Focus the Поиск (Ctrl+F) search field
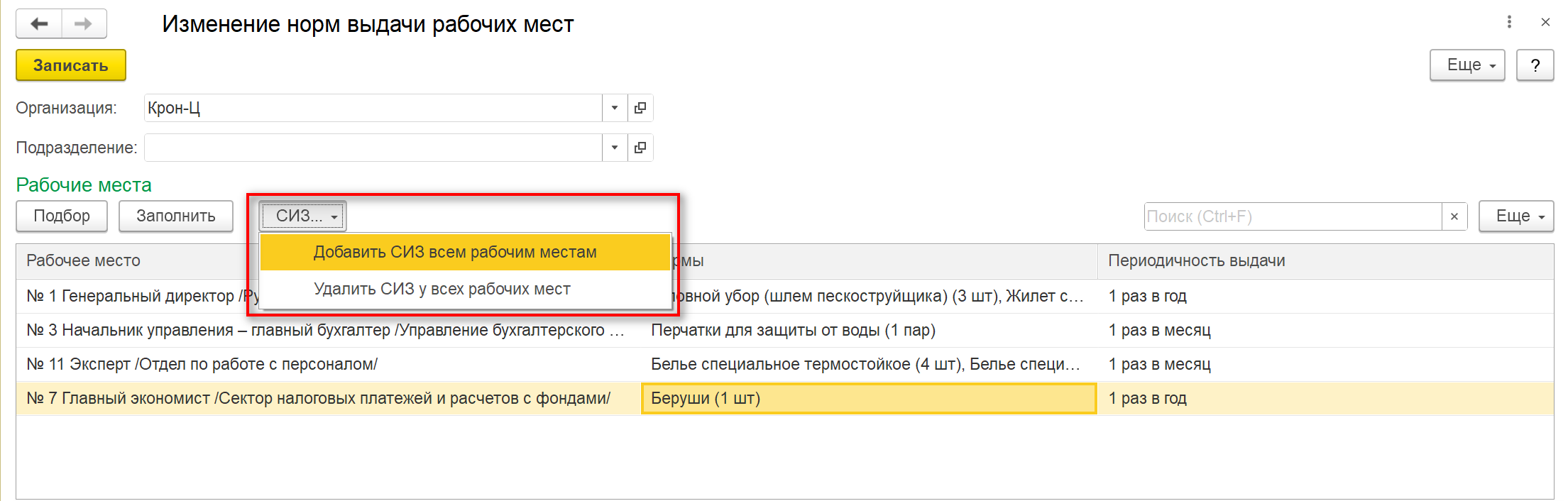Viewport: 1568px width, 501px height. click(x=1292, y=216)
